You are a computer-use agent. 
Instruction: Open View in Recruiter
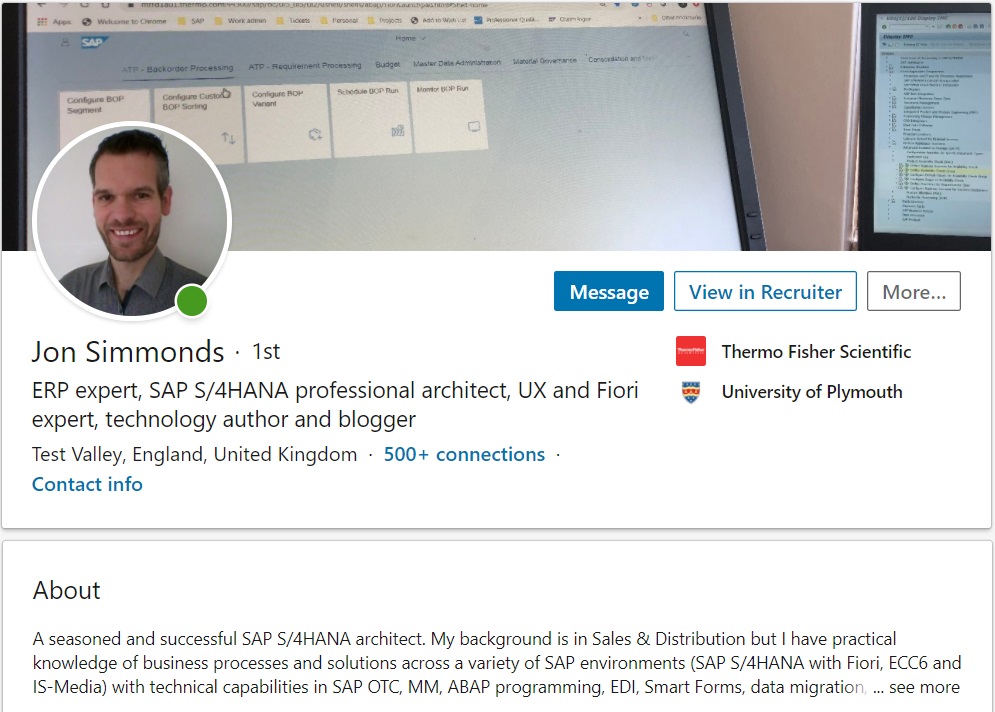point(765,292)
